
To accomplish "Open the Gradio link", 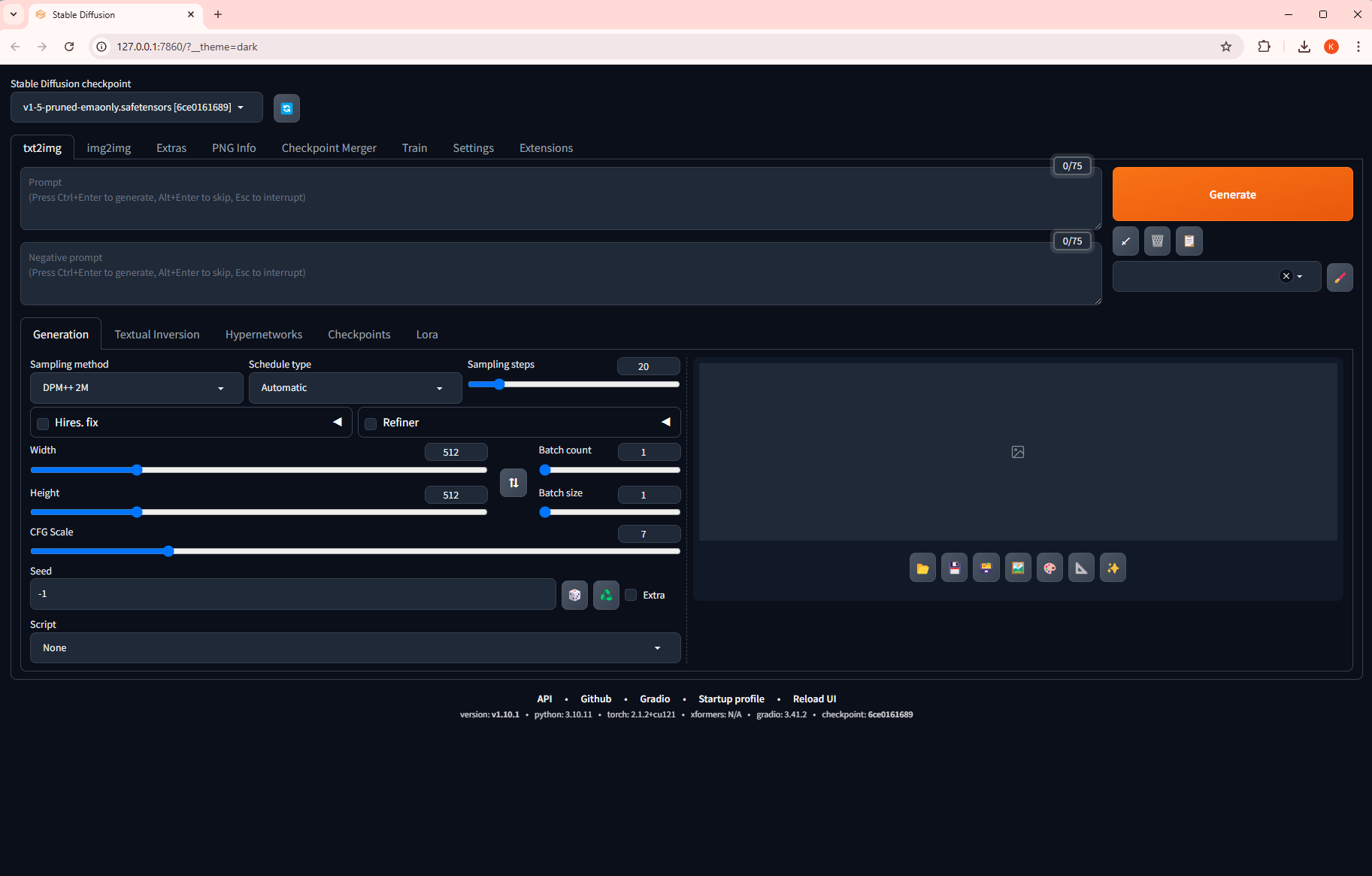I will coord(655,699).
